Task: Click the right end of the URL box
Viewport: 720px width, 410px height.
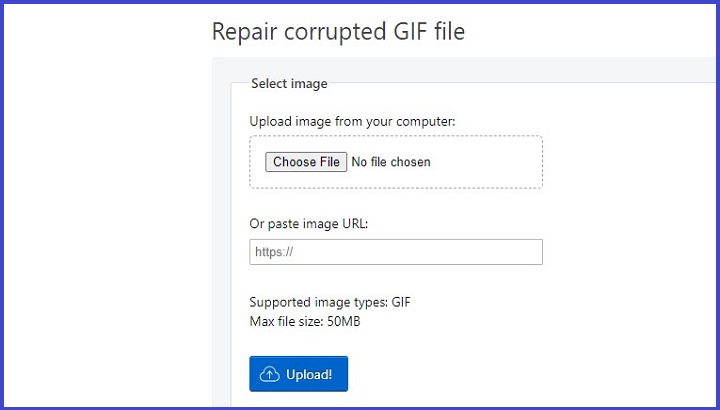Action: point(530,252)
